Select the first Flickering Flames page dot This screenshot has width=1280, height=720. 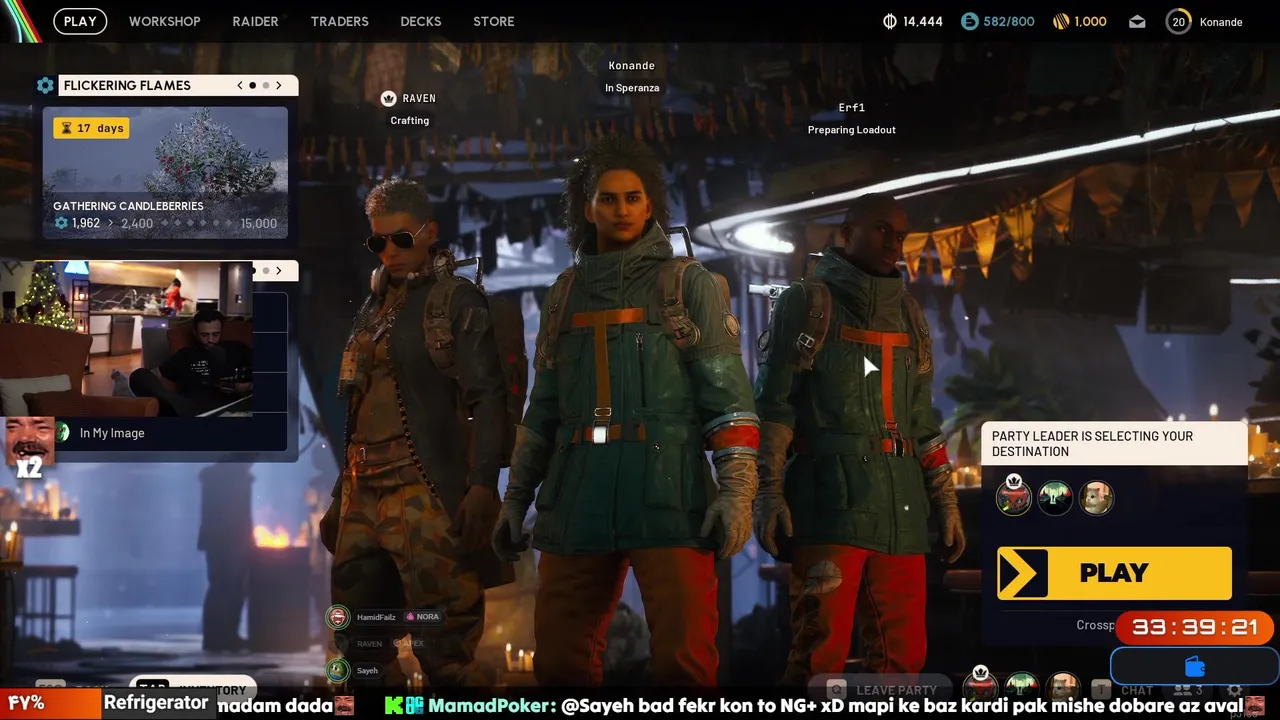(x=252, y=85)
